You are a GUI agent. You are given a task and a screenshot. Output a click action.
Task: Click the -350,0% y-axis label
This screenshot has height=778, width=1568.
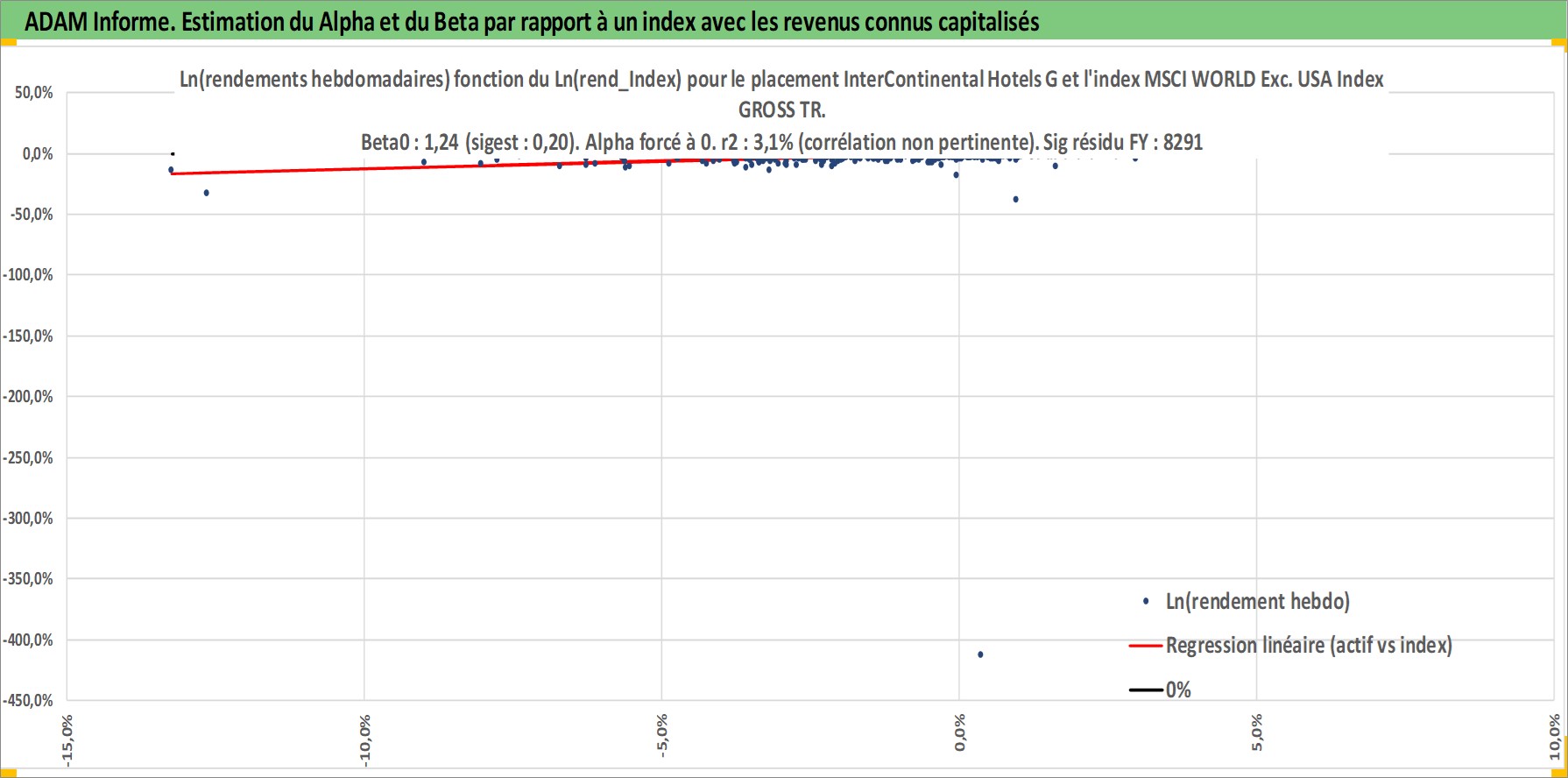click(x=28, y=579)
